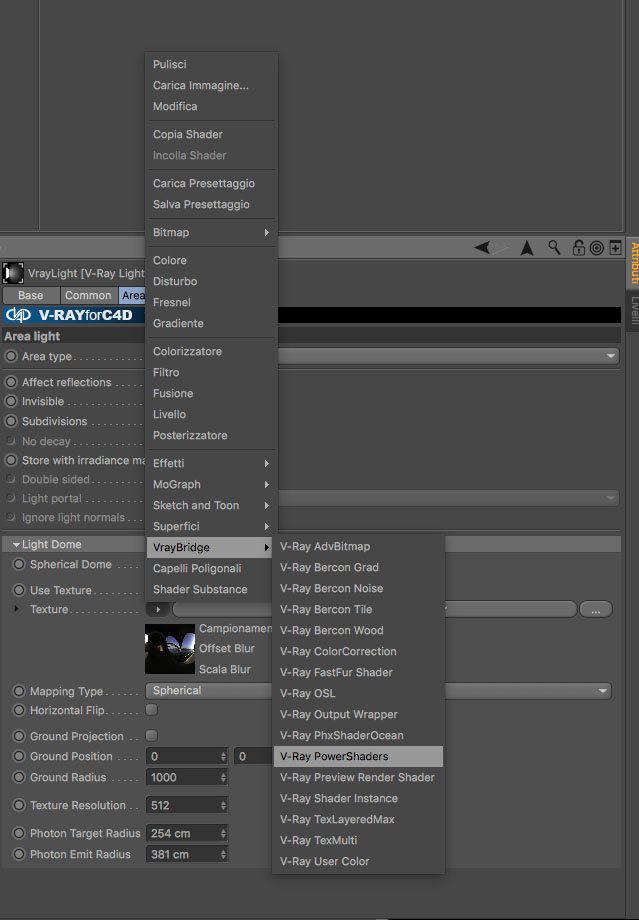Toggle Subdivisions parameter circle
This screenshot has width=639, height=920.
click(x=11, y=421)
